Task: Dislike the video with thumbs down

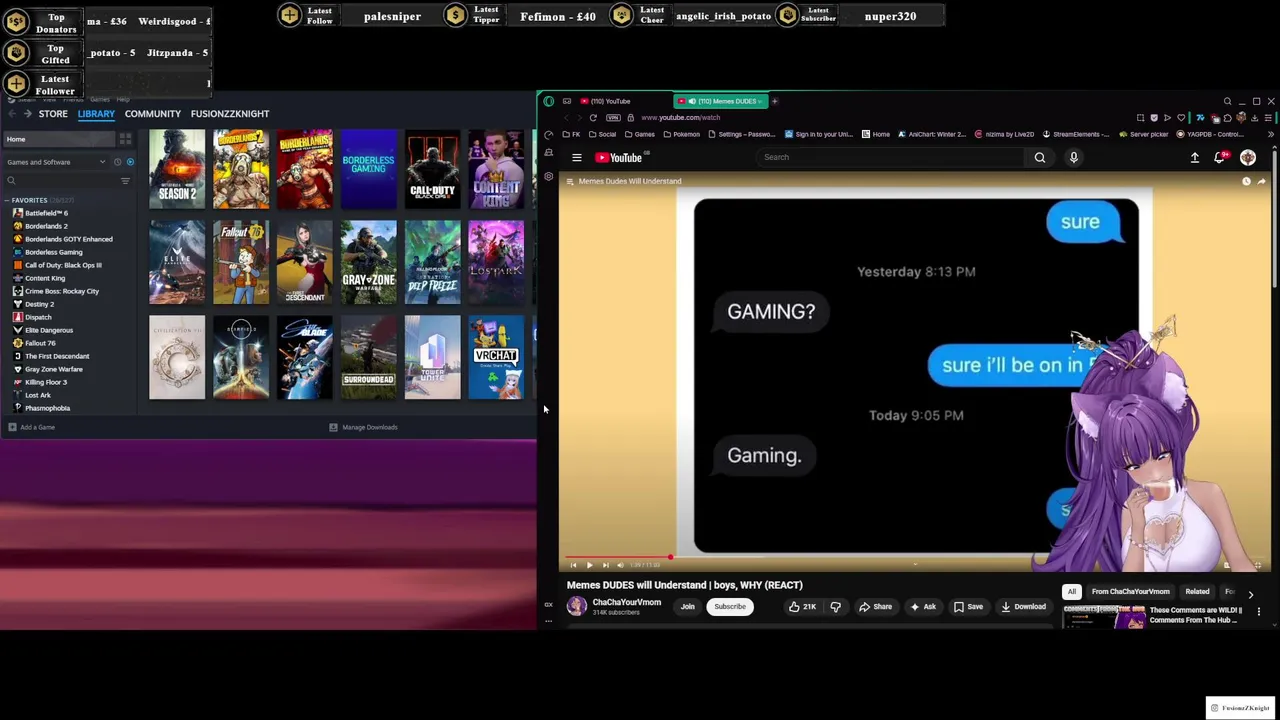Action: pyautogui.click(x=836, y=607)
